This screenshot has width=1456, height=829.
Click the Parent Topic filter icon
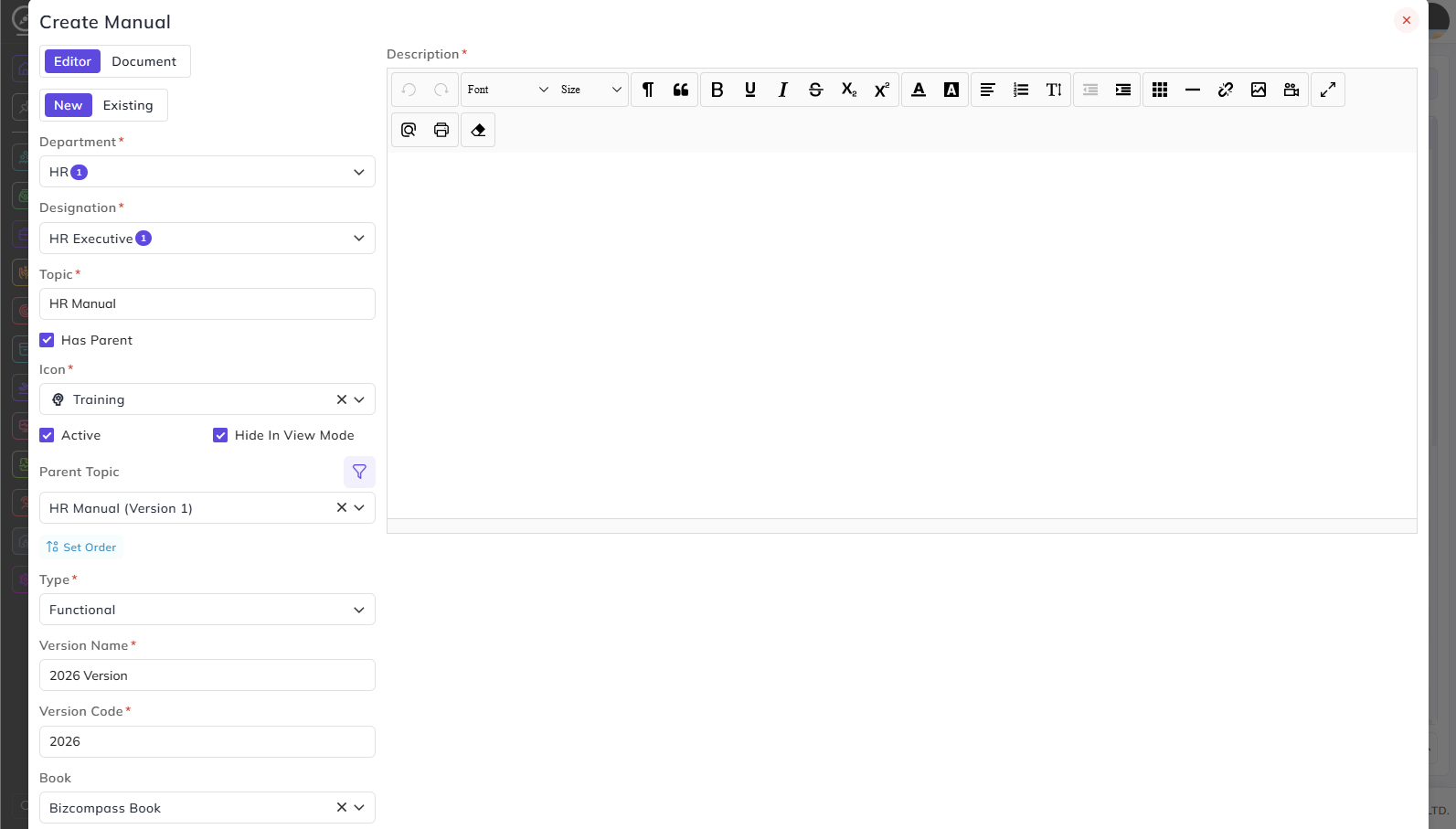[x=359, y=472]
